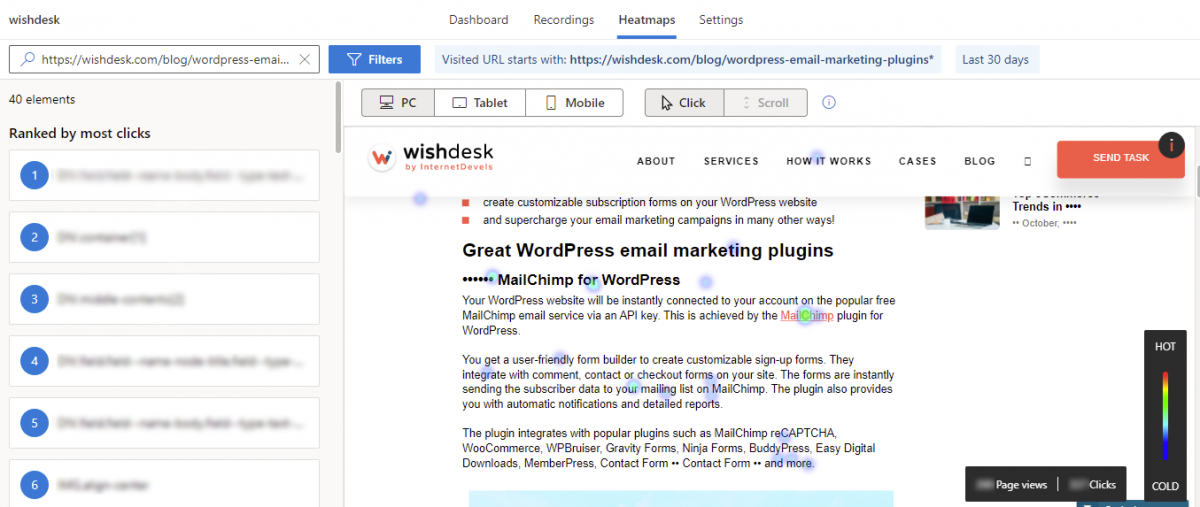Click HOW IT WORKS in site navigation
Image resolution: width=1200 pixels, height=507 pixels.
point(829,161)
